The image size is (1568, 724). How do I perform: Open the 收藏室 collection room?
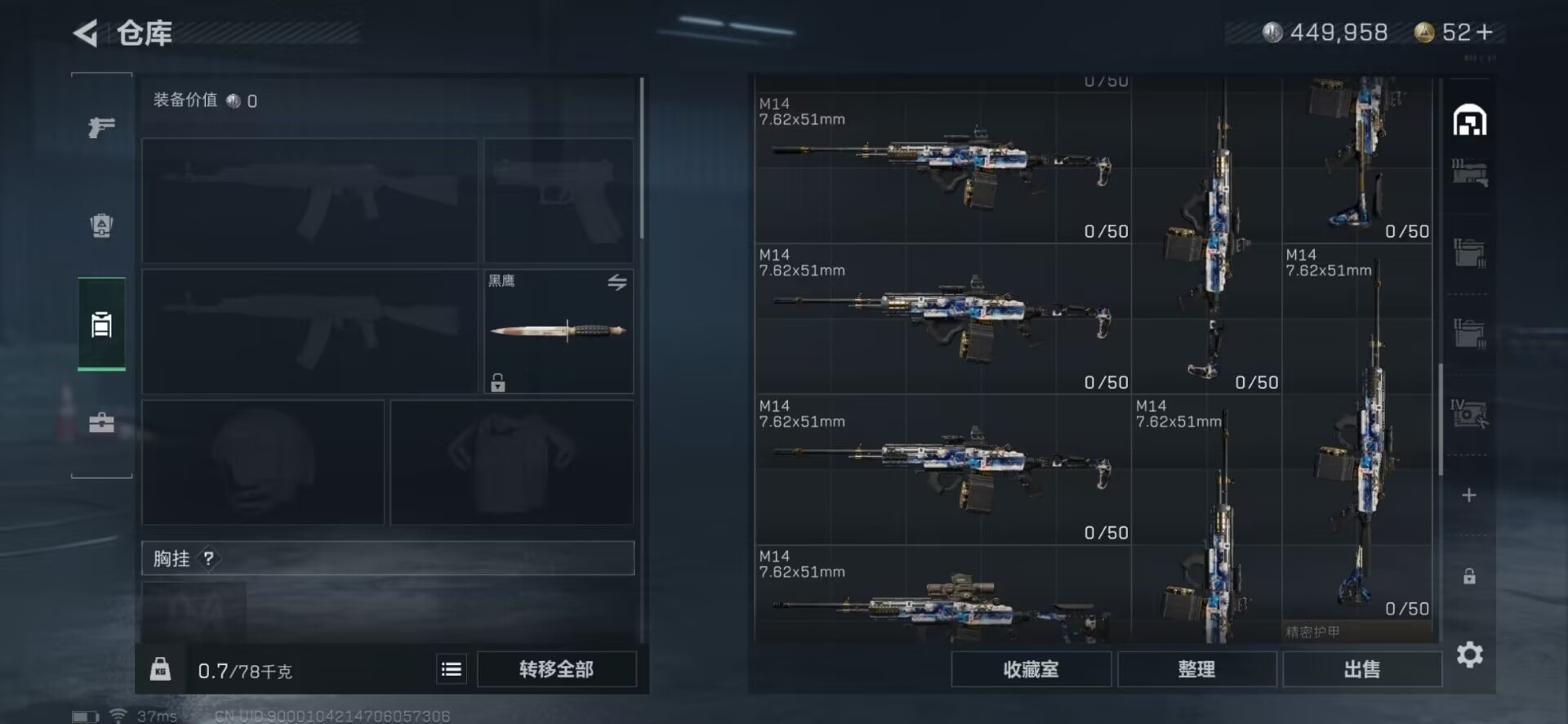click(x=1031, y=669)
